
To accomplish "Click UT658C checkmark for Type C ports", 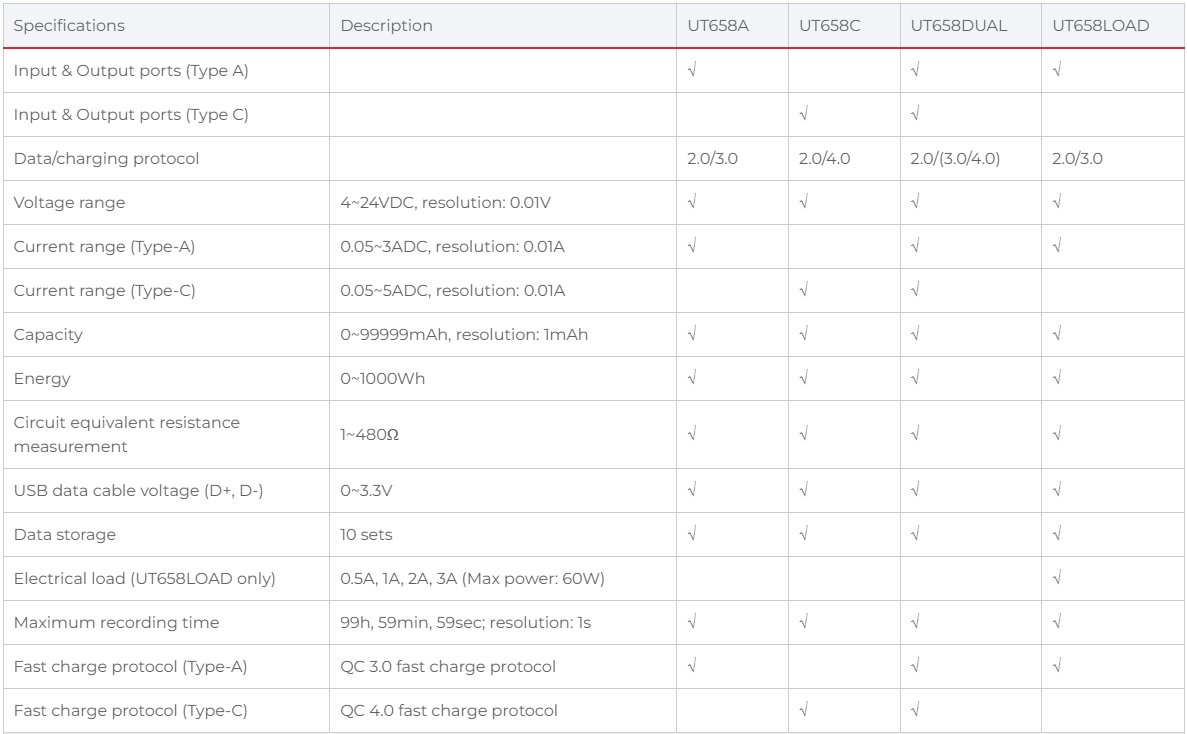I will pyautogui.click(x=804, y=115).
